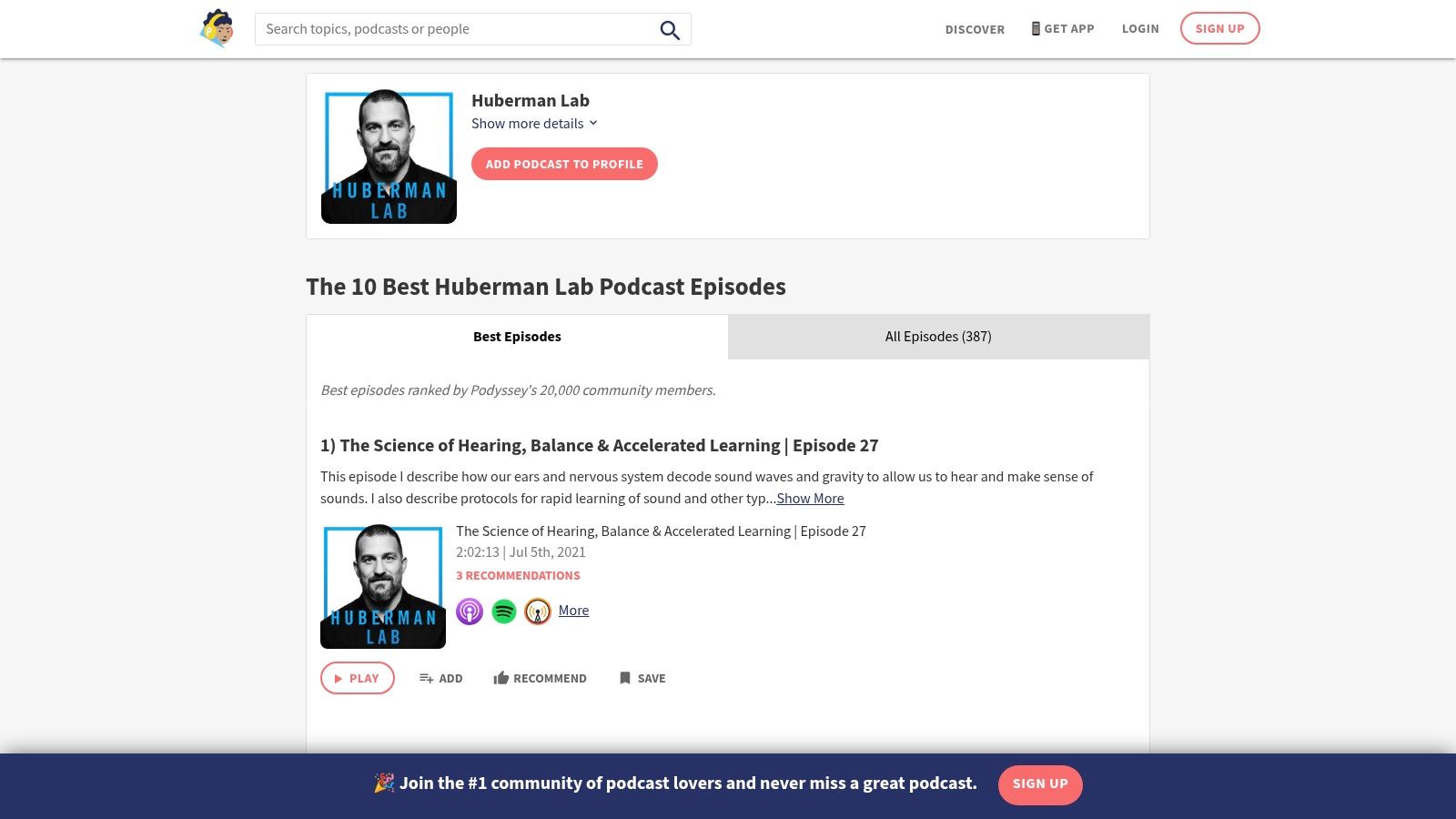Click Sign Up in the header
The width and height of the screenshot is (1456, 819).
point(1219,28)
